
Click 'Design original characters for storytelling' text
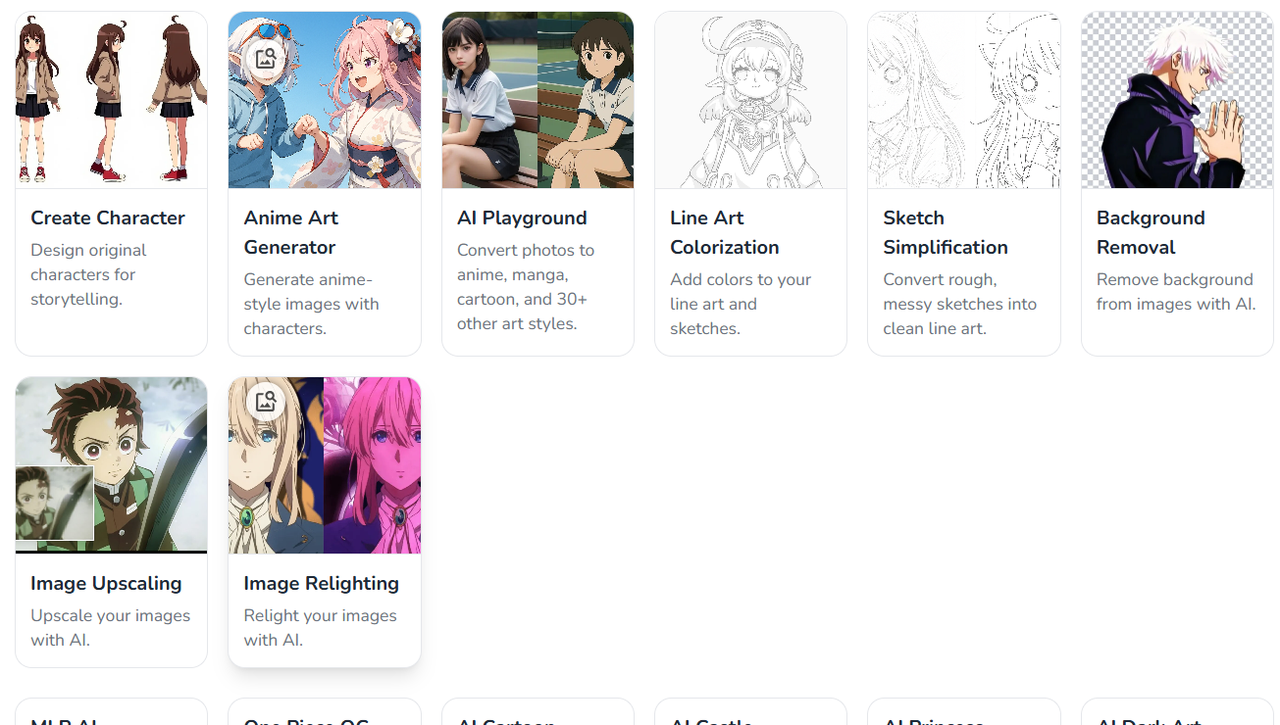pyautogui.click(x=88, y=274)
